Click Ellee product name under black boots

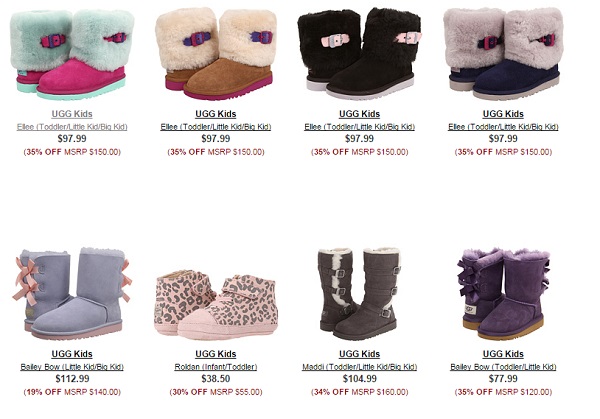tap(359, 127)
